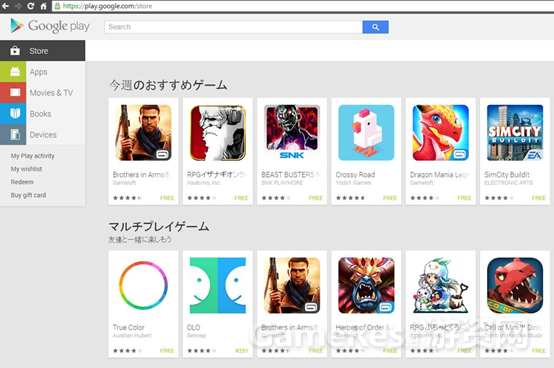This screenshot has width=554, height=368.
Task: Click the star rating on Crossy Road
Action: (350, 198)
